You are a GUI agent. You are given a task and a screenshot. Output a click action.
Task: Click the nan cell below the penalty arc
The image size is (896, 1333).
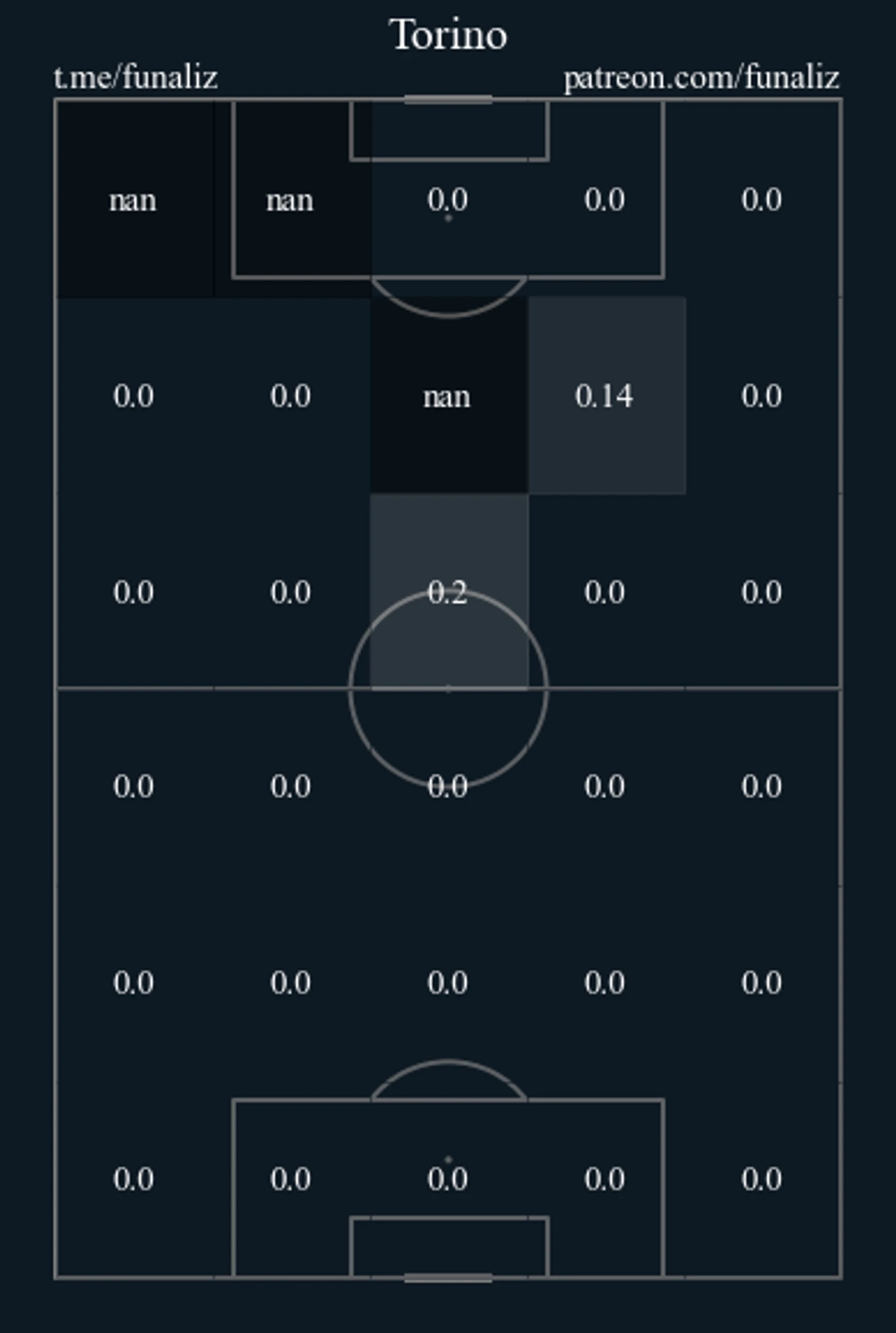[449, 395]
